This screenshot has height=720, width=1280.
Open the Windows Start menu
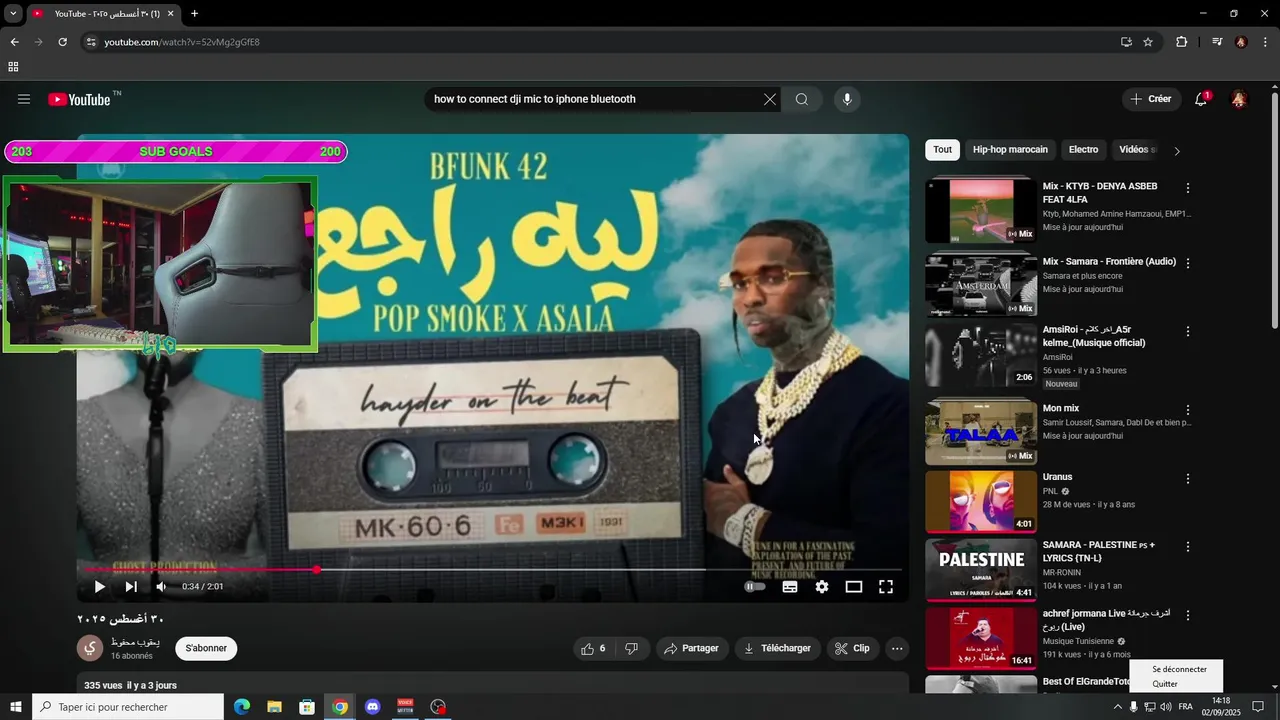click(x=16, y=707)
